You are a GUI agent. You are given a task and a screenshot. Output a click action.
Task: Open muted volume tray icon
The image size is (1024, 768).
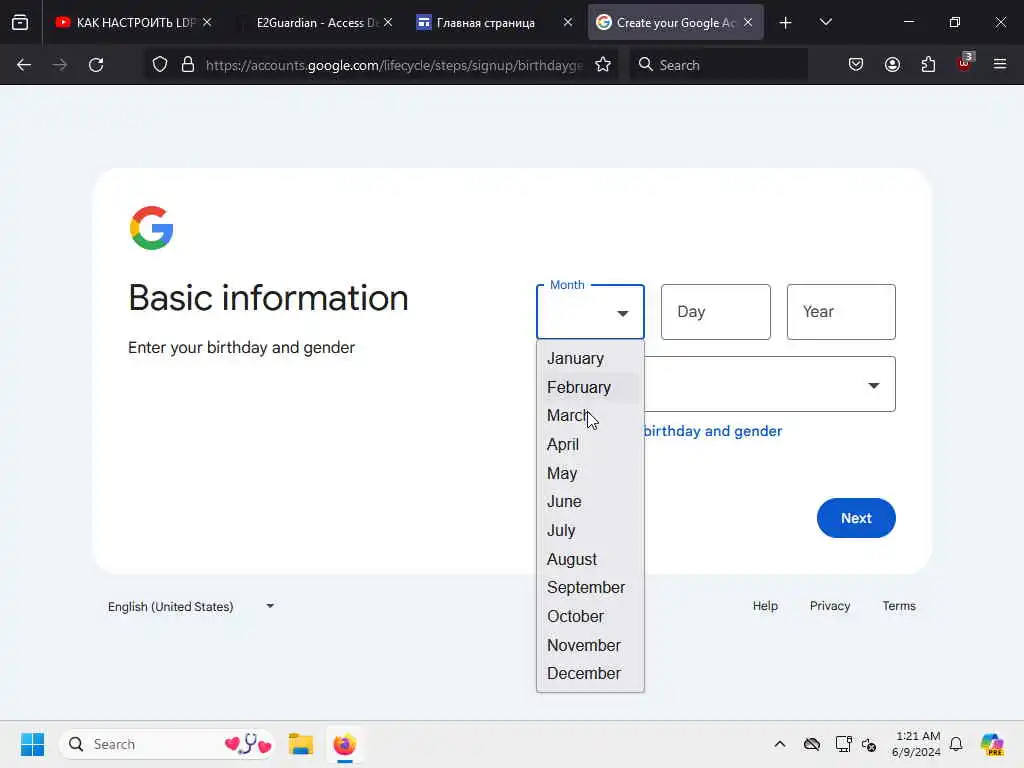[x=869, y=744]
